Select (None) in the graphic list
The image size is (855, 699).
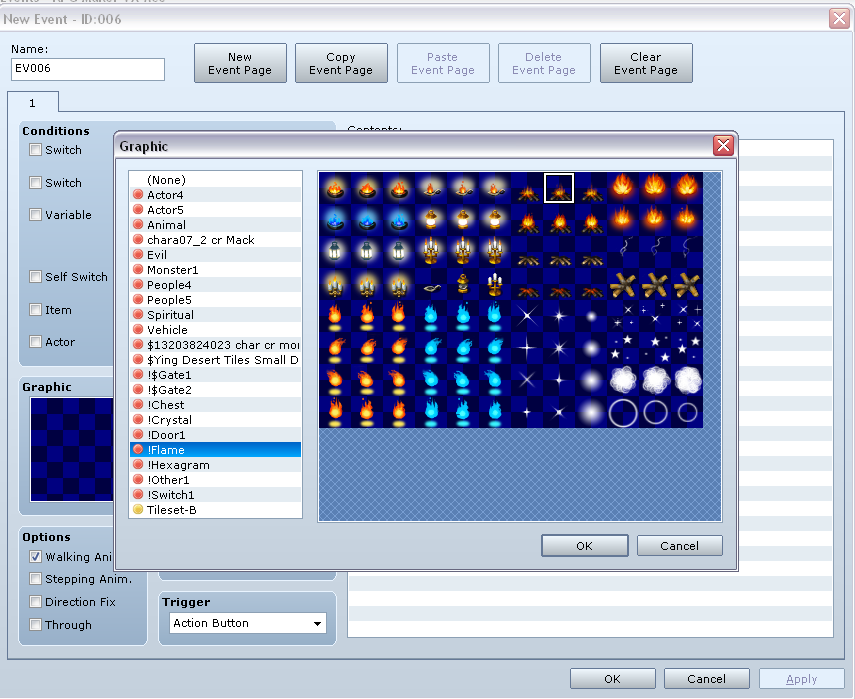coord(215,180)
